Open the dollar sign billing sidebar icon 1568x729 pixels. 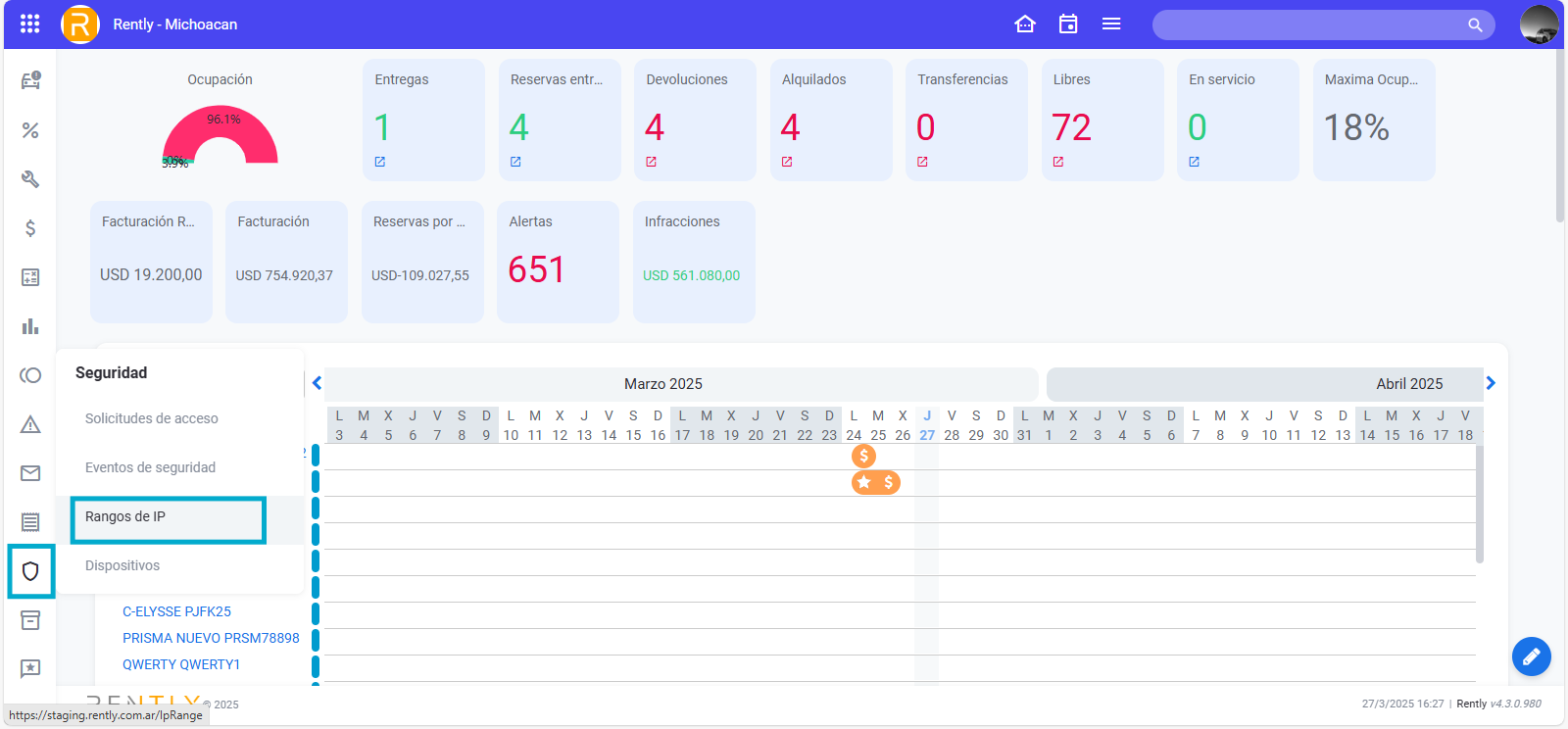(x=30, y=228)
